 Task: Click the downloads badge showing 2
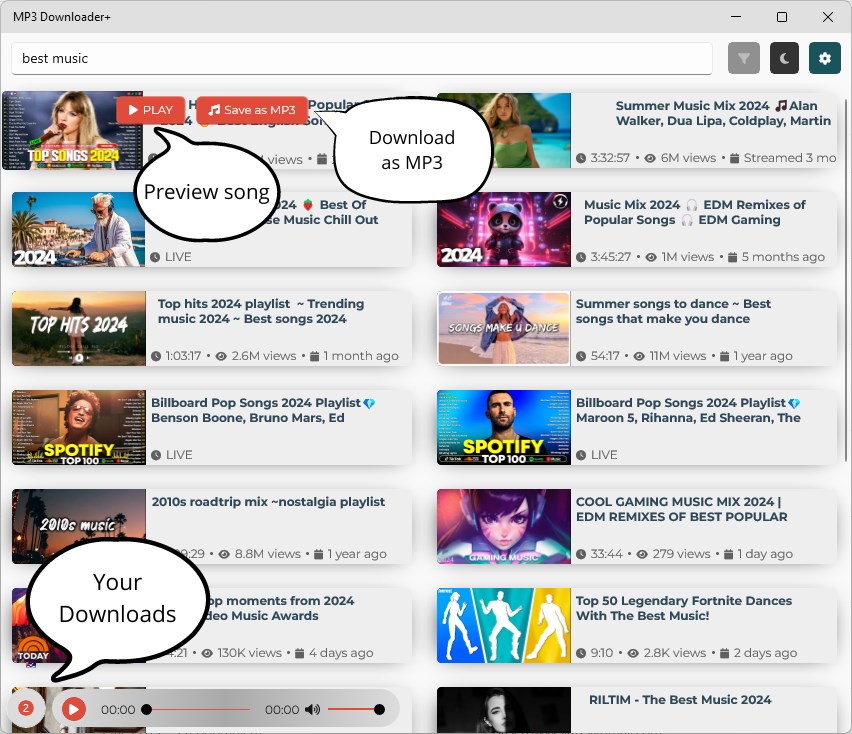click(26, 708)
